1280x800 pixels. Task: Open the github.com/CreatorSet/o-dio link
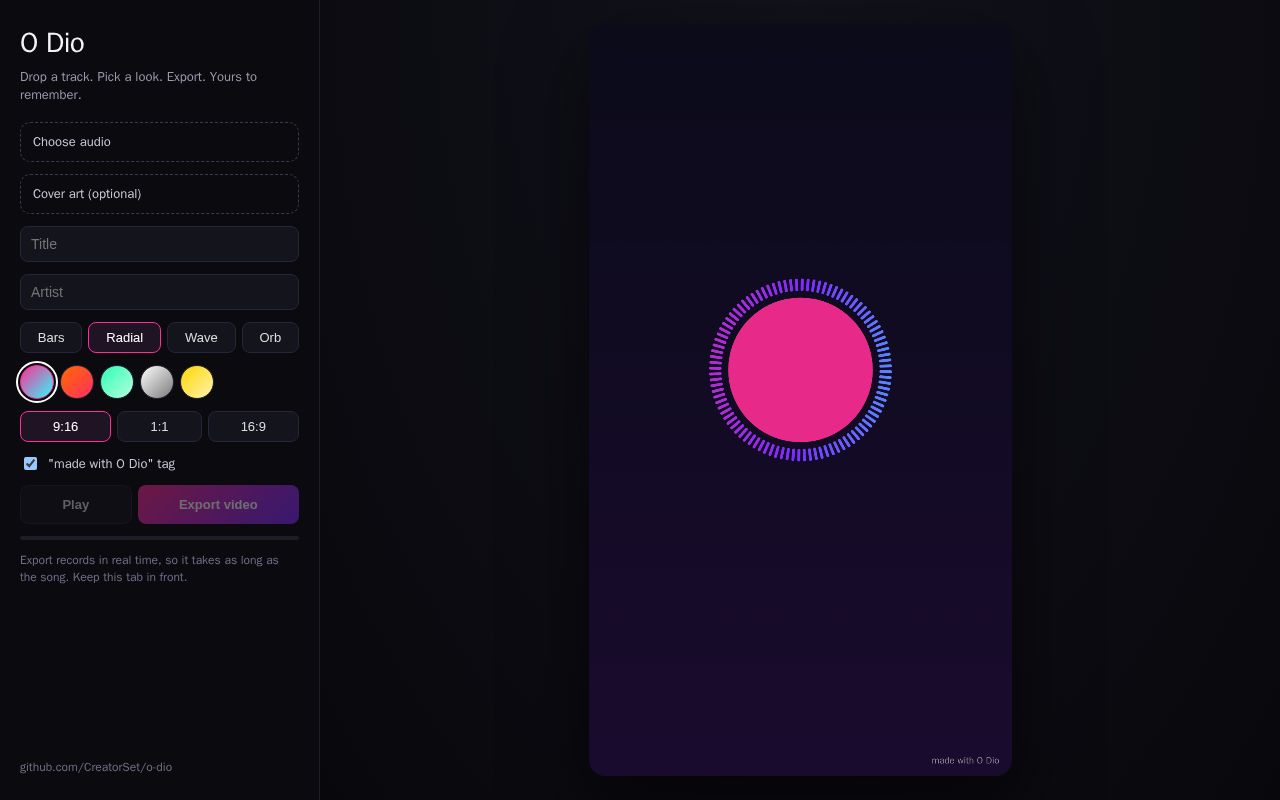(96, 767)
